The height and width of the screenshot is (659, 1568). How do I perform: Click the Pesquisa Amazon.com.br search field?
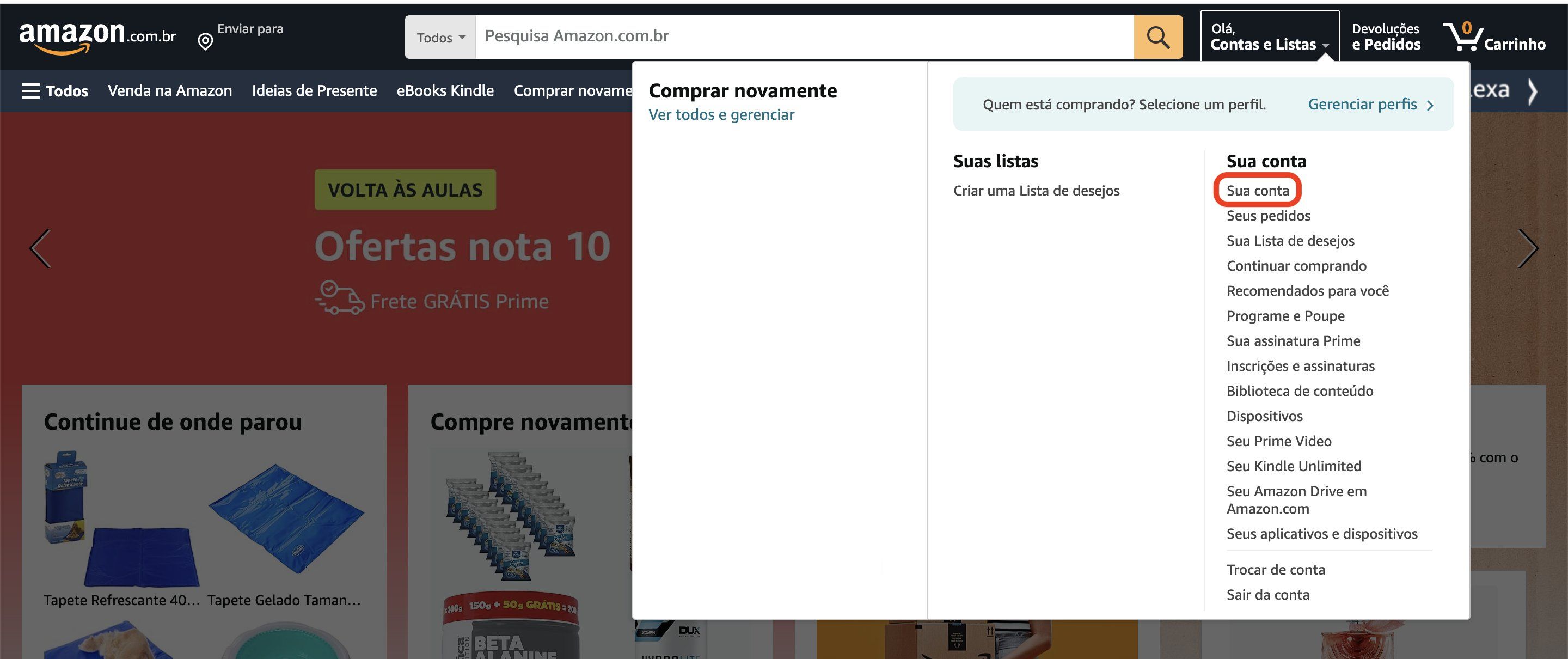coord(804,36)
